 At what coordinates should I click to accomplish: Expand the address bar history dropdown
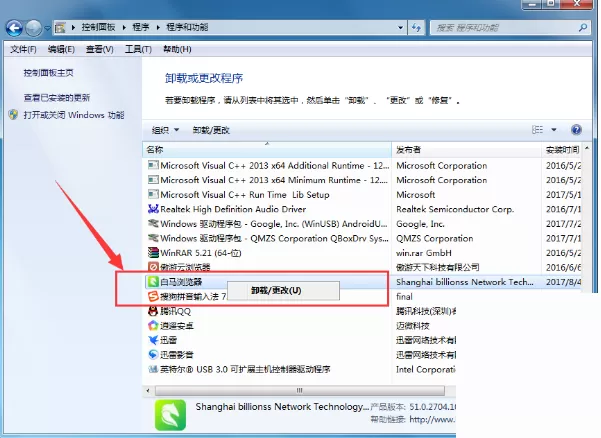[x=401, y=28]
